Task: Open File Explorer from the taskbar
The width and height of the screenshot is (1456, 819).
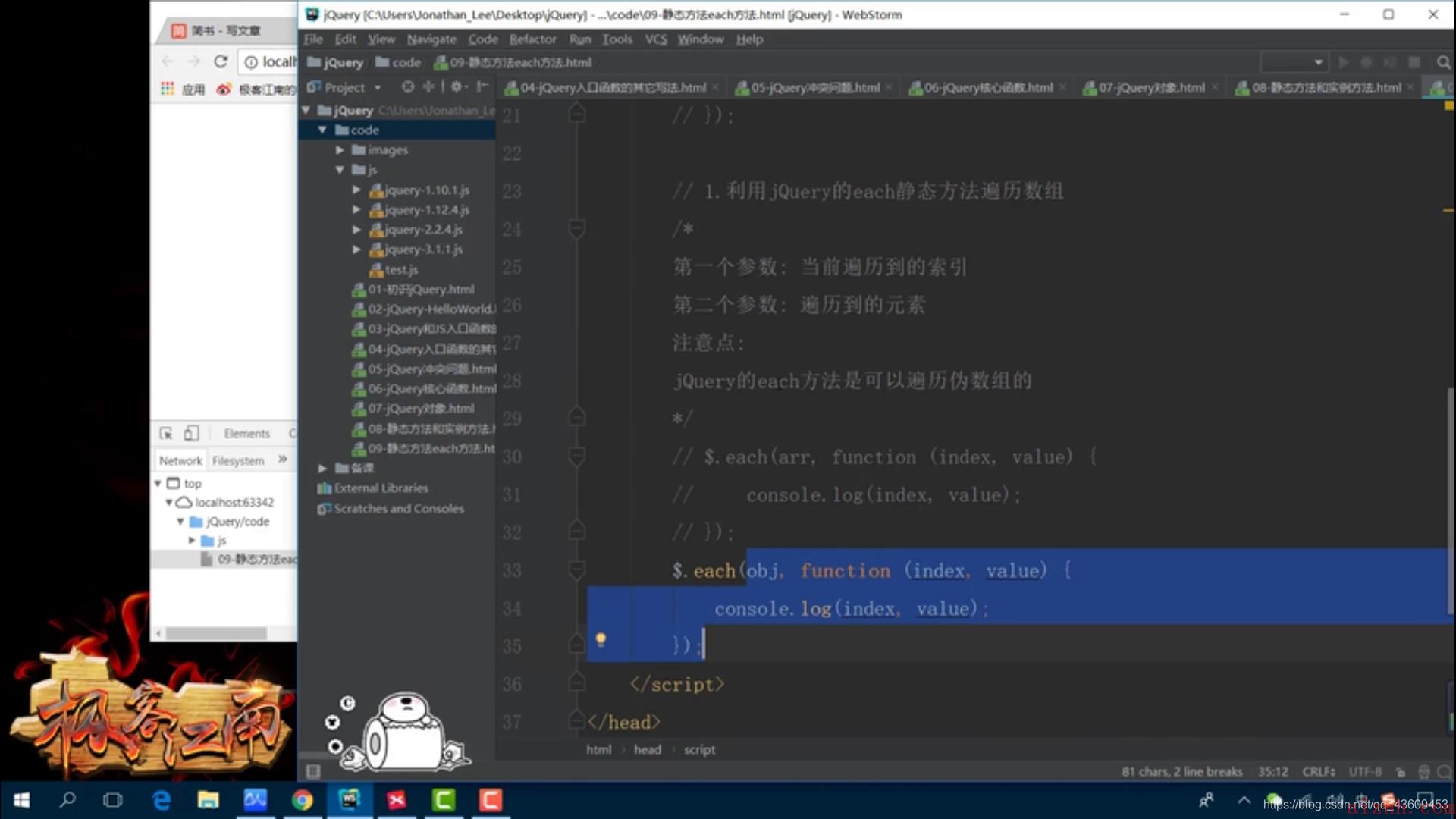Action: 208,800
